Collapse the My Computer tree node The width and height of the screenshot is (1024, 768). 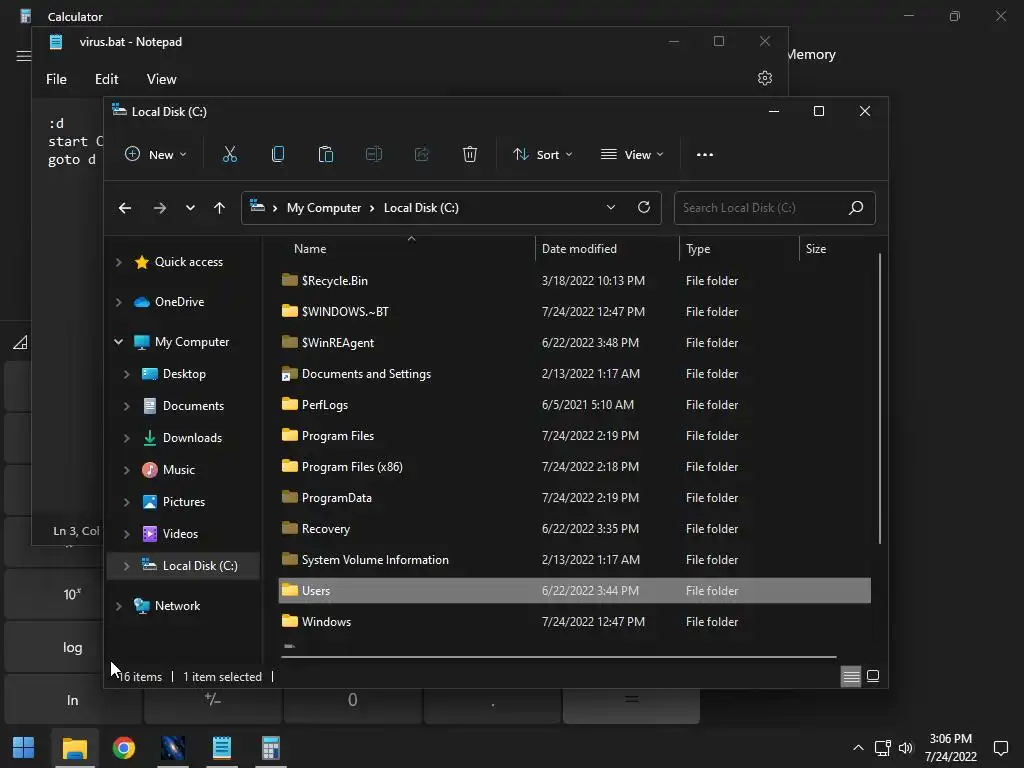click(118, 342)
